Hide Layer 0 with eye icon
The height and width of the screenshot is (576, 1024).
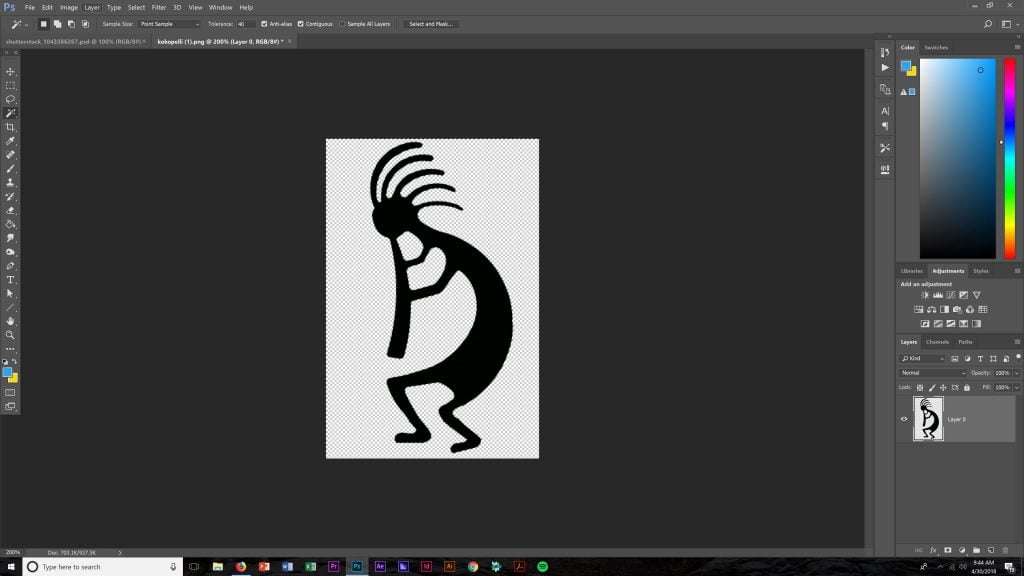point(904,419)
